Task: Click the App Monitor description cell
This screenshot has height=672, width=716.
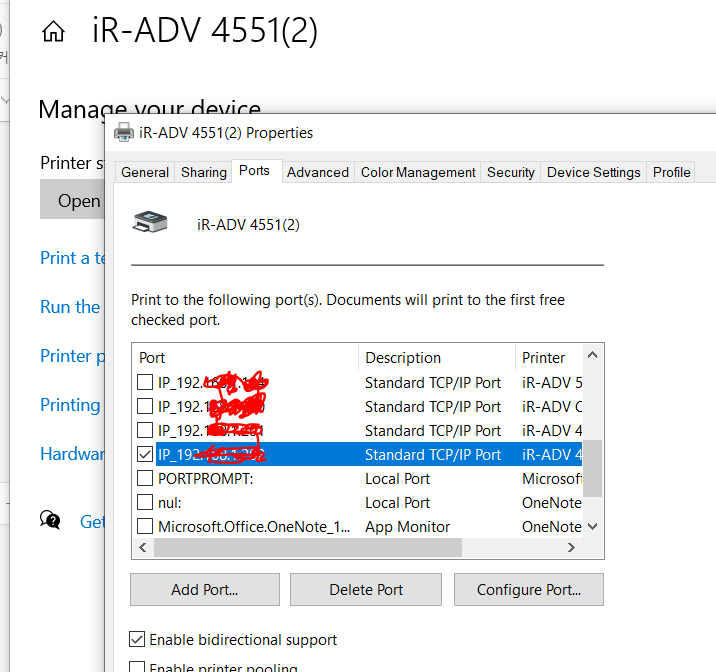Action: click(407, 527)
